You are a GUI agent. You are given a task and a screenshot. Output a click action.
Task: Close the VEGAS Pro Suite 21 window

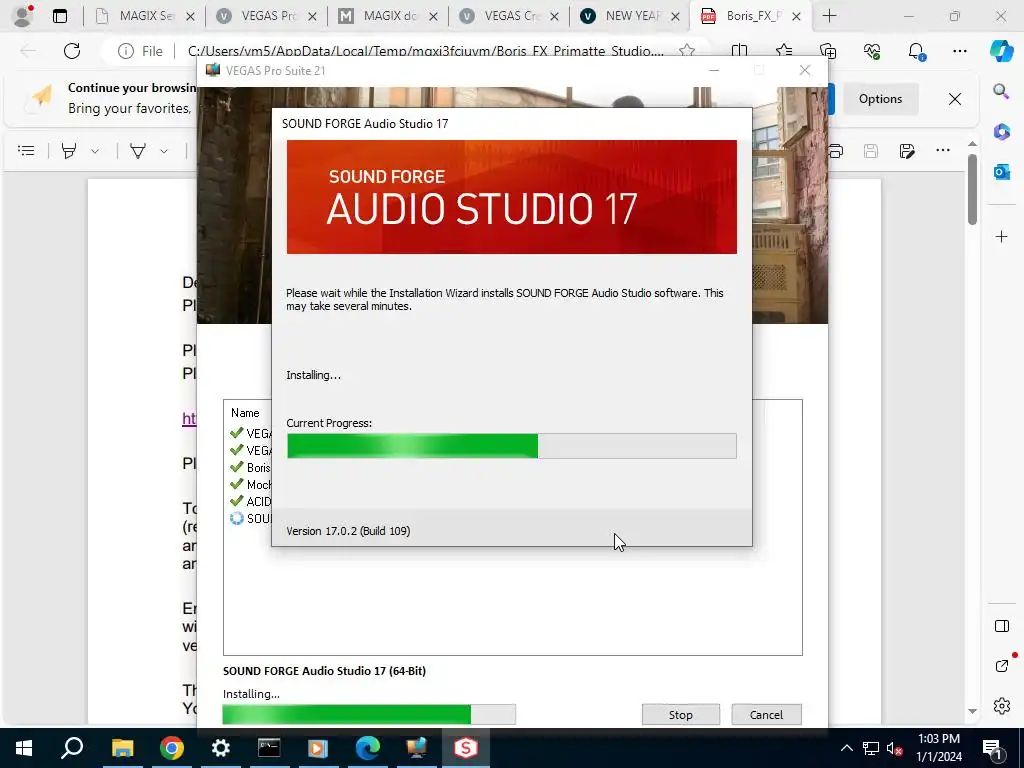point(805,71)
